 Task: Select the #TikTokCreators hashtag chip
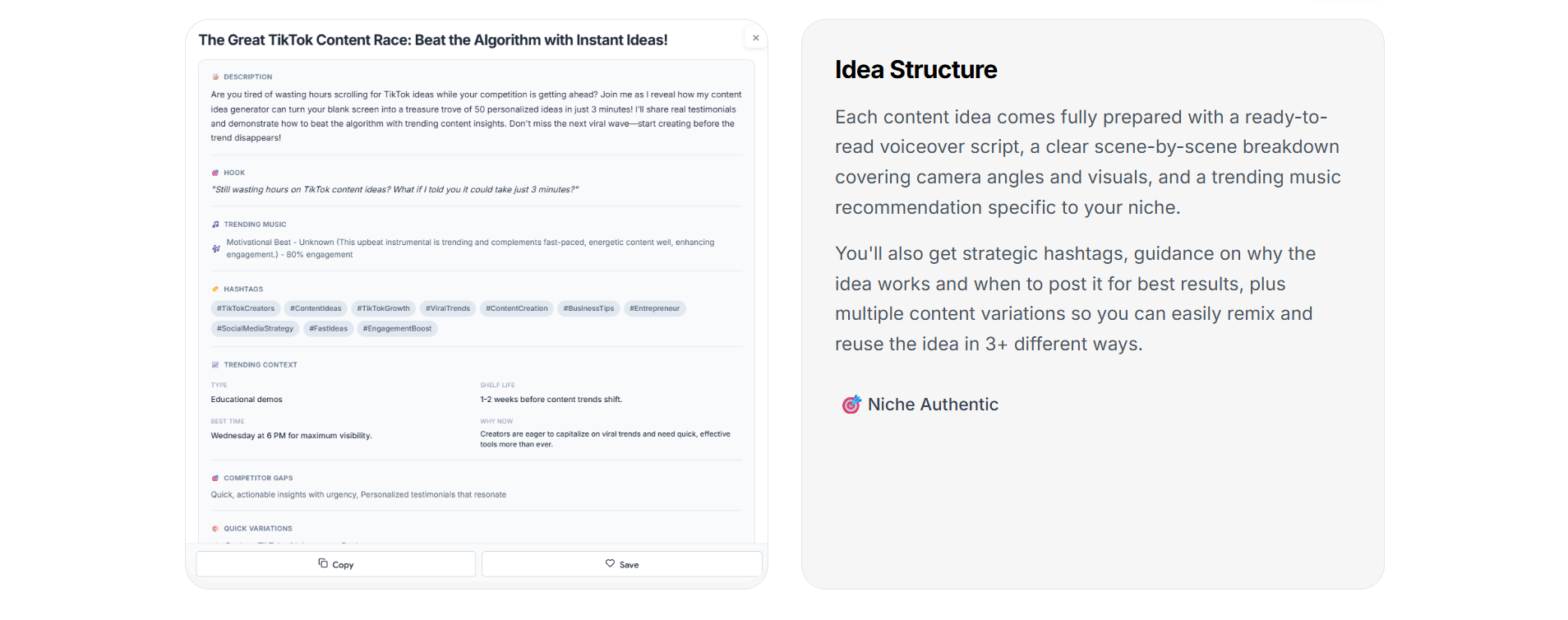tap(245, 308)
